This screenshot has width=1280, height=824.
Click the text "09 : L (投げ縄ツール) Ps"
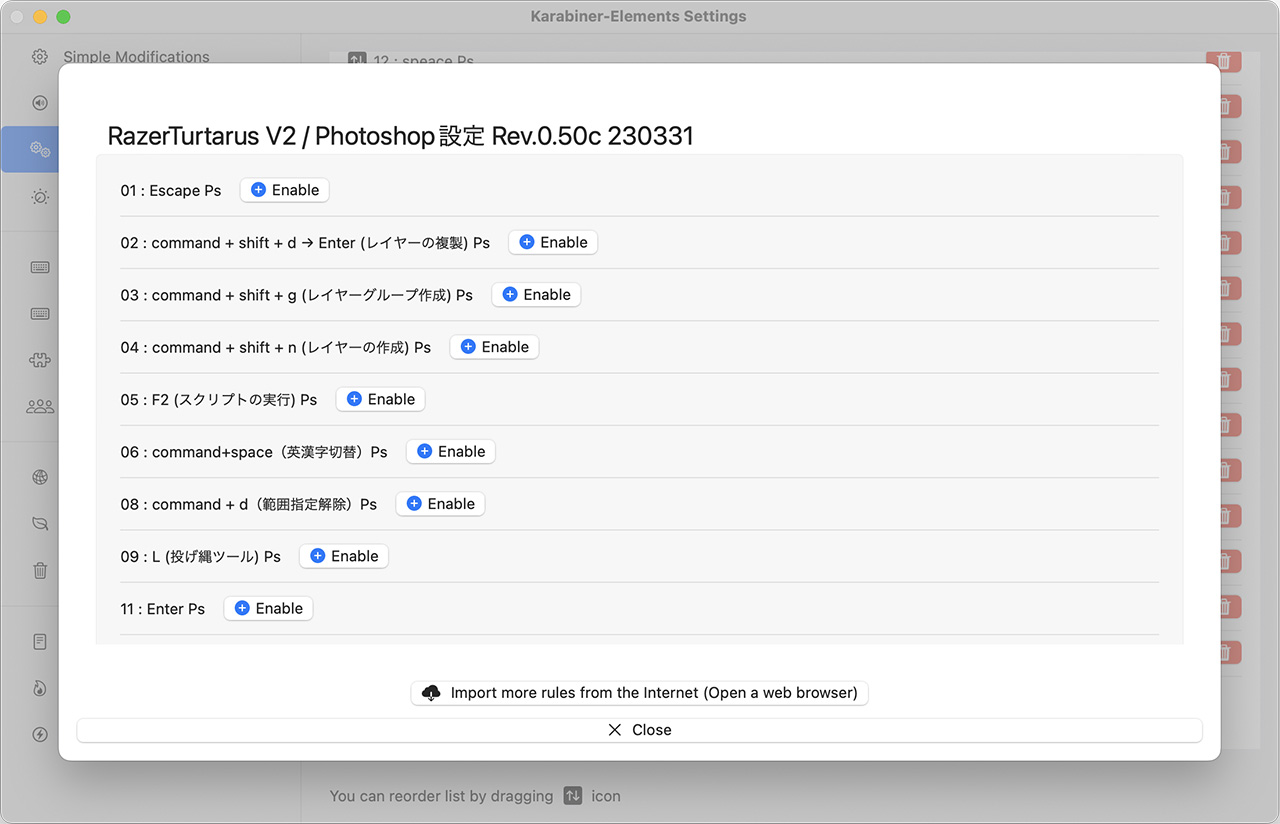(201, 557)
